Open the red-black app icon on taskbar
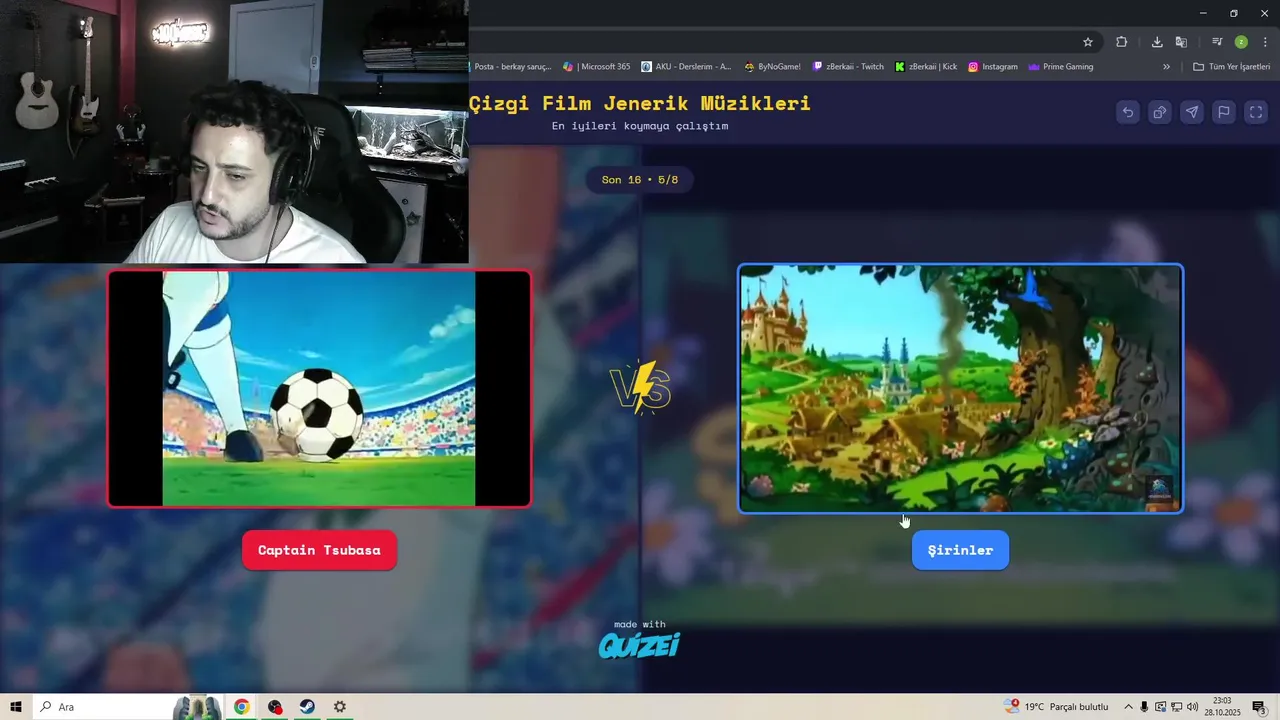Viewport: 1280px width, 720px height. pyautogui.click(x=275, y=707)
